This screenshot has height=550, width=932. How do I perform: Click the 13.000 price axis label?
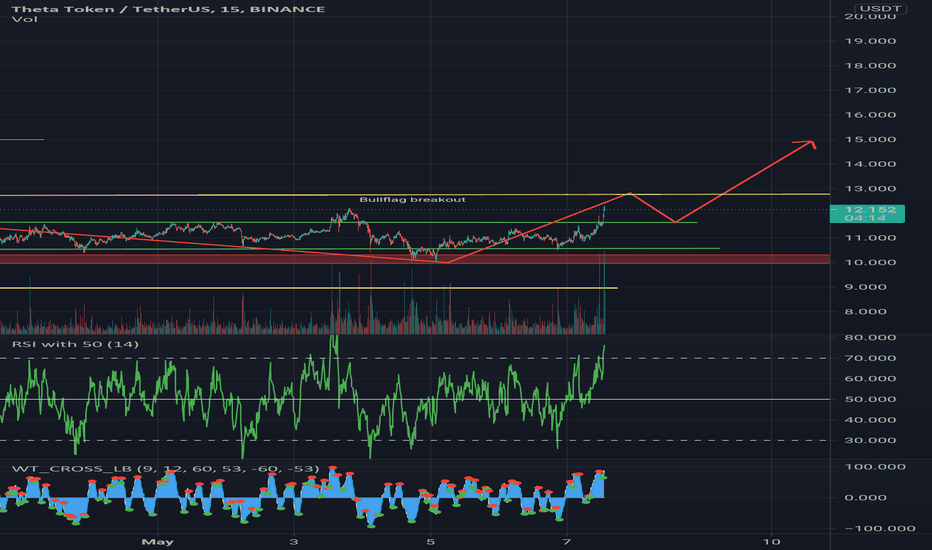click(x=870, y=189)
